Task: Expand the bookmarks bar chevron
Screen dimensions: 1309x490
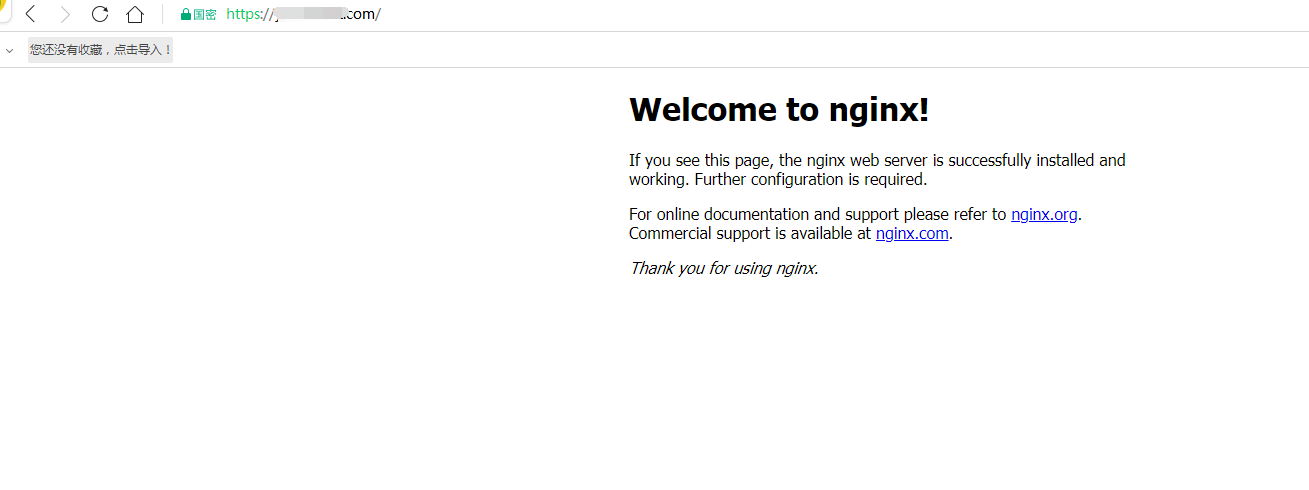Action: (9, 50)
